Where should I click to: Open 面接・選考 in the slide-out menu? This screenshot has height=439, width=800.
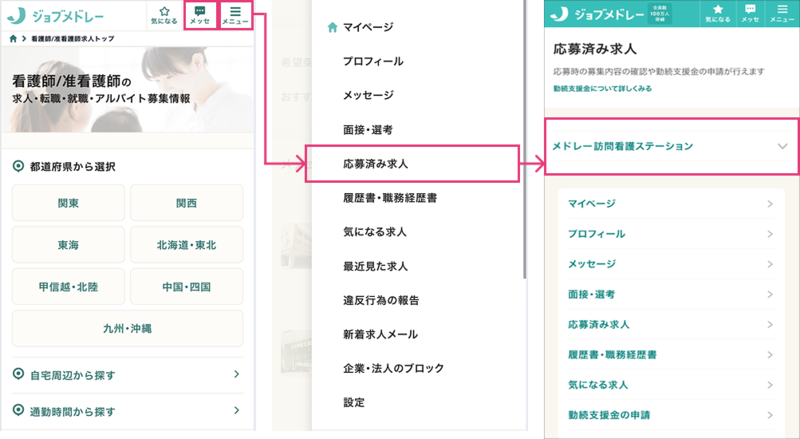pos(368,130)
